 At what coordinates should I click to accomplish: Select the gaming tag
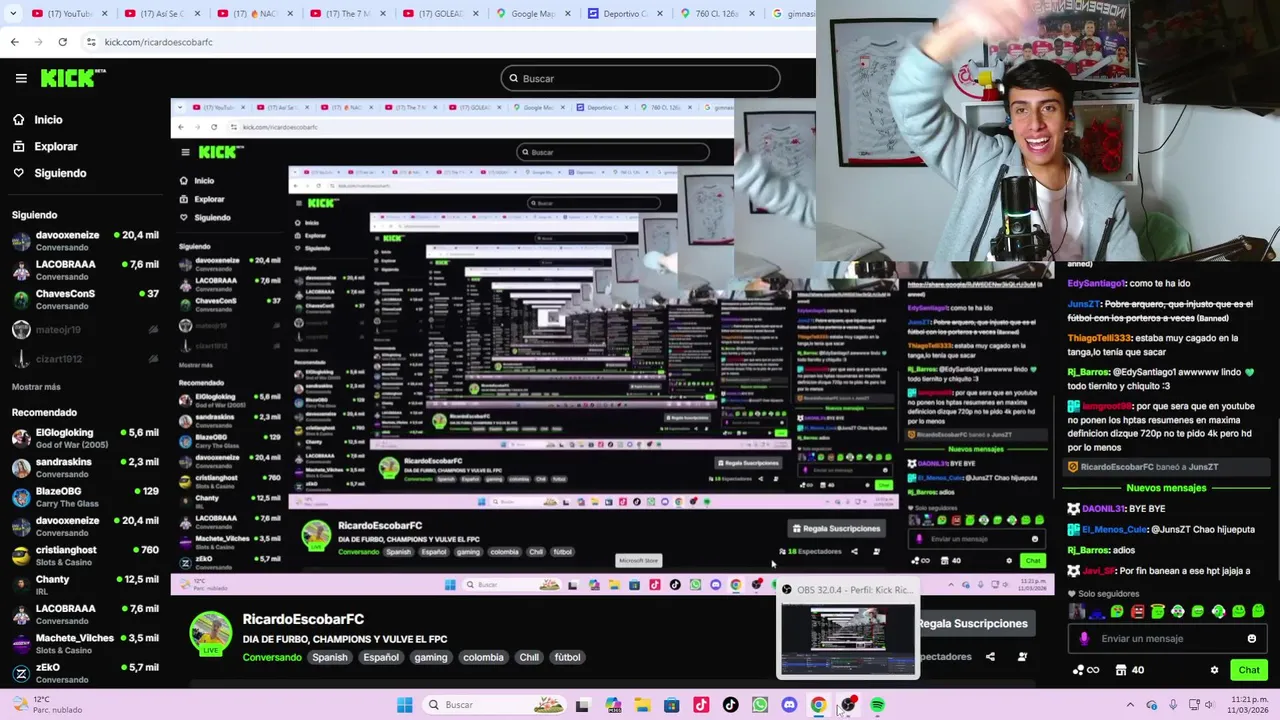tap(431, 657)
